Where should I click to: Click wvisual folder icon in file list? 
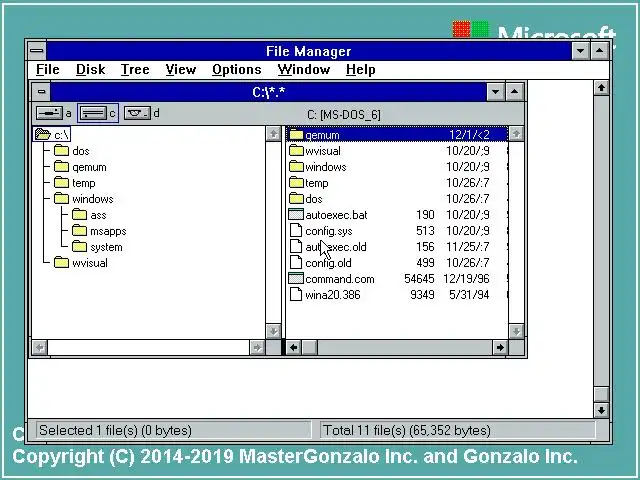(x=296, y=151)
